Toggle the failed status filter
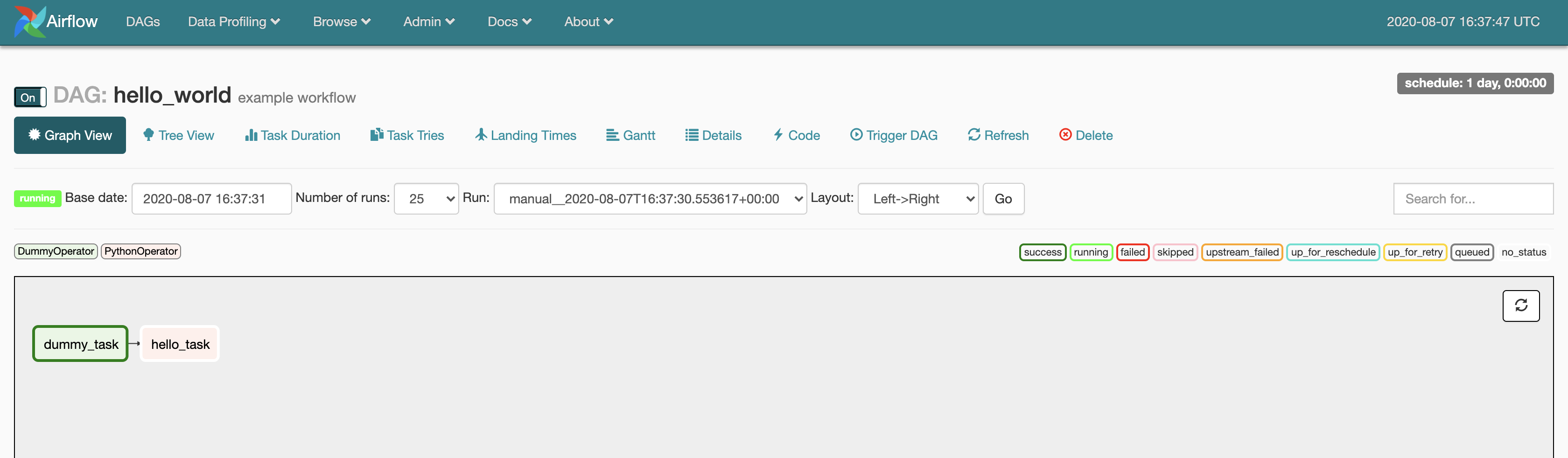 click(x=1133, y=252)
